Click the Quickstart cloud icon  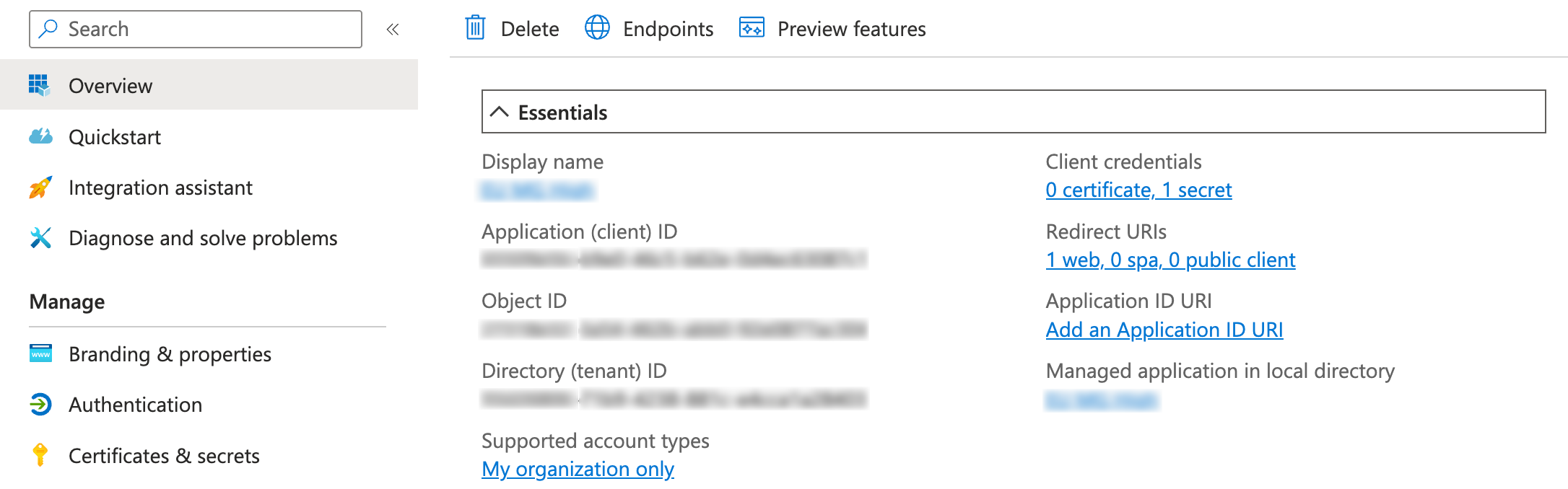[40, 136]
